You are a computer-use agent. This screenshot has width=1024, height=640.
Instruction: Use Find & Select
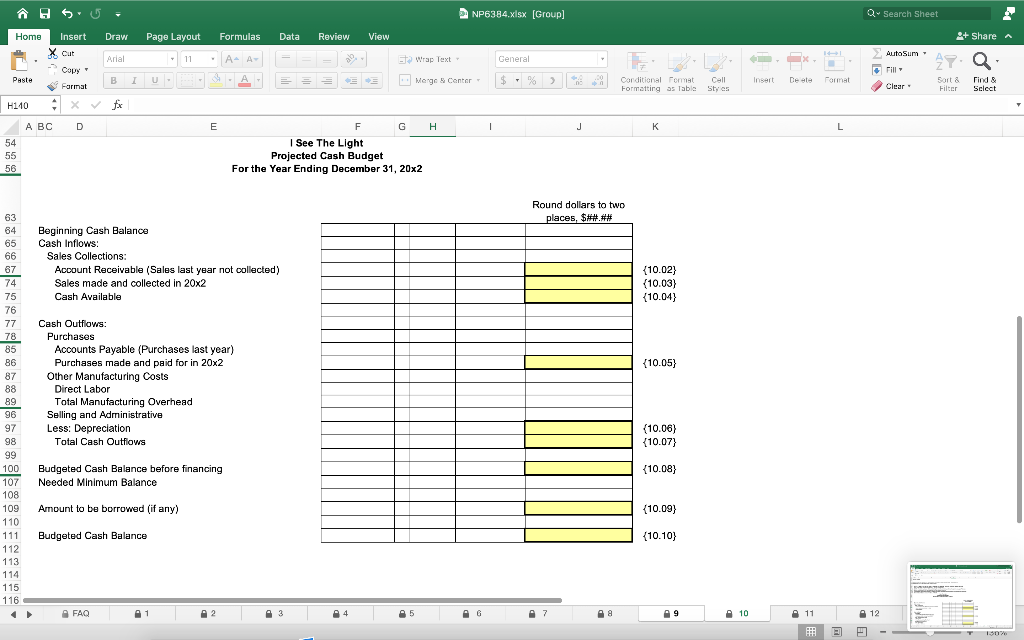[x=984, y=70]
